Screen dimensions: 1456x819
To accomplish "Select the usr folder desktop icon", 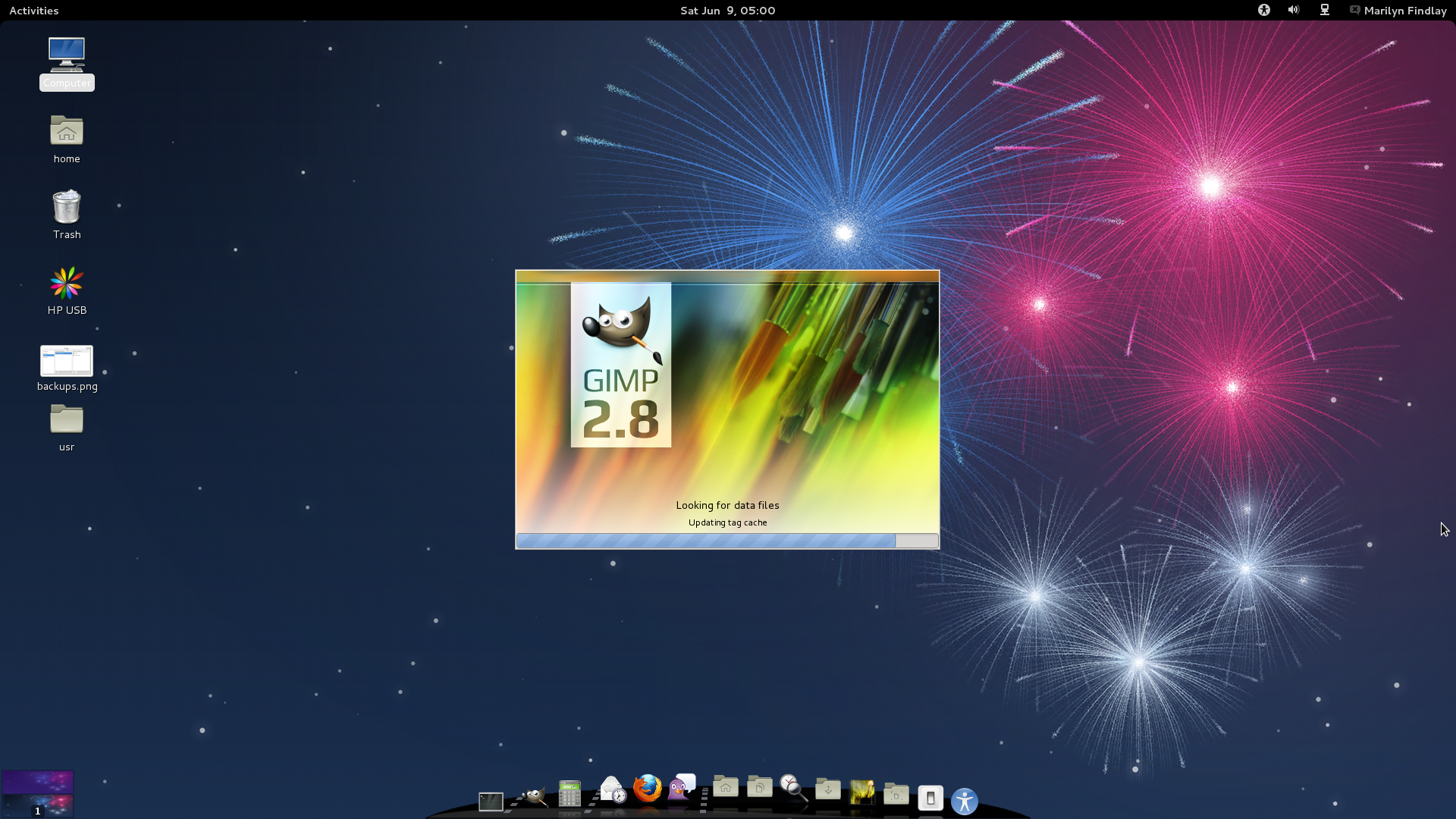I will click(67, 428).
